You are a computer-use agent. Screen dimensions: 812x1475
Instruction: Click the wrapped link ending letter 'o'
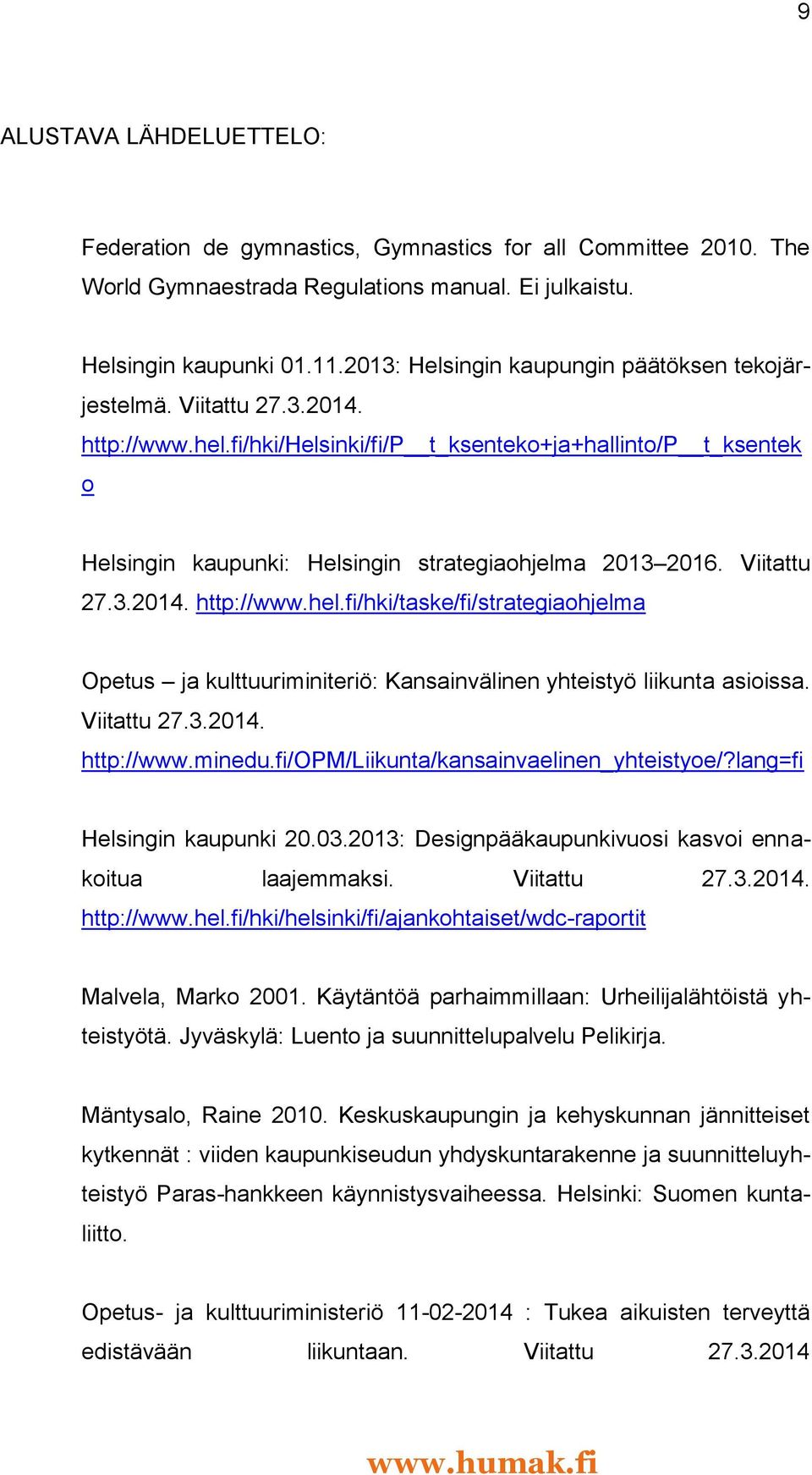tap(87, 485)
